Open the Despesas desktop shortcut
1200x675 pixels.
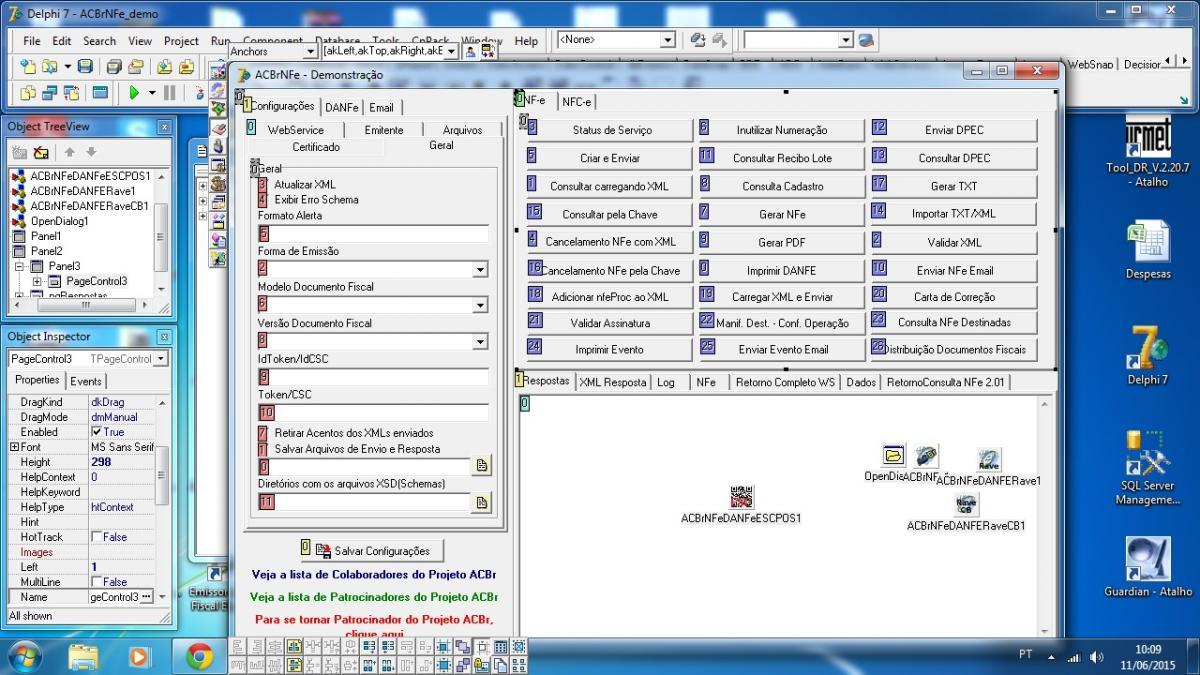coord(1148,250)
